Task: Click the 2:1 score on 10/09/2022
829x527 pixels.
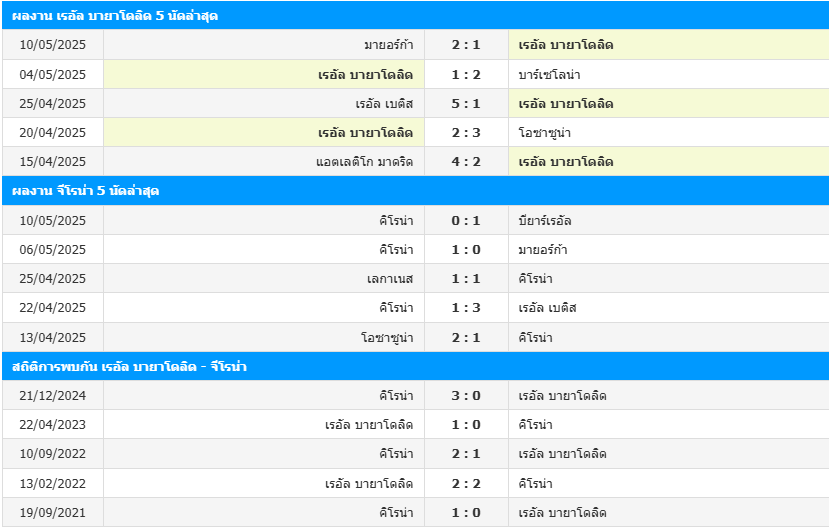Action: click(466, 454)
